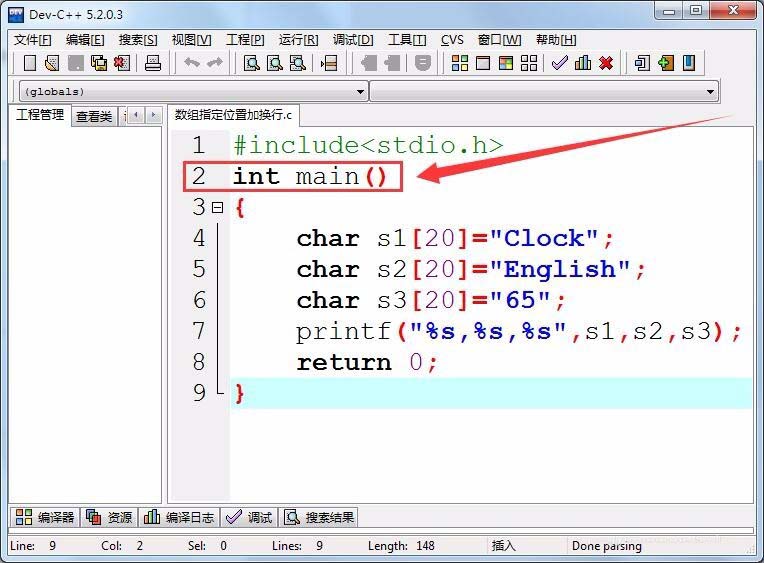
Task: Click the s1[20]="Clock" declaration line
Action: (455, 239)
